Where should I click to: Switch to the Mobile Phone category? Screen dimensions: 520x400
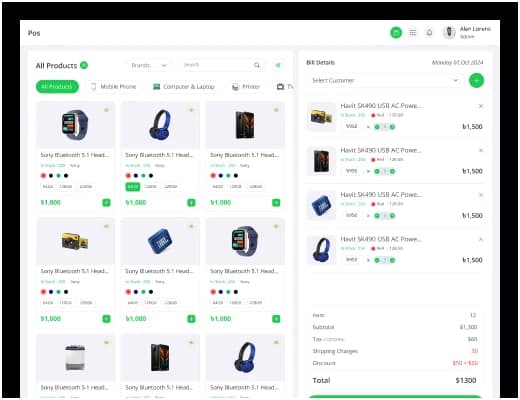113,87
